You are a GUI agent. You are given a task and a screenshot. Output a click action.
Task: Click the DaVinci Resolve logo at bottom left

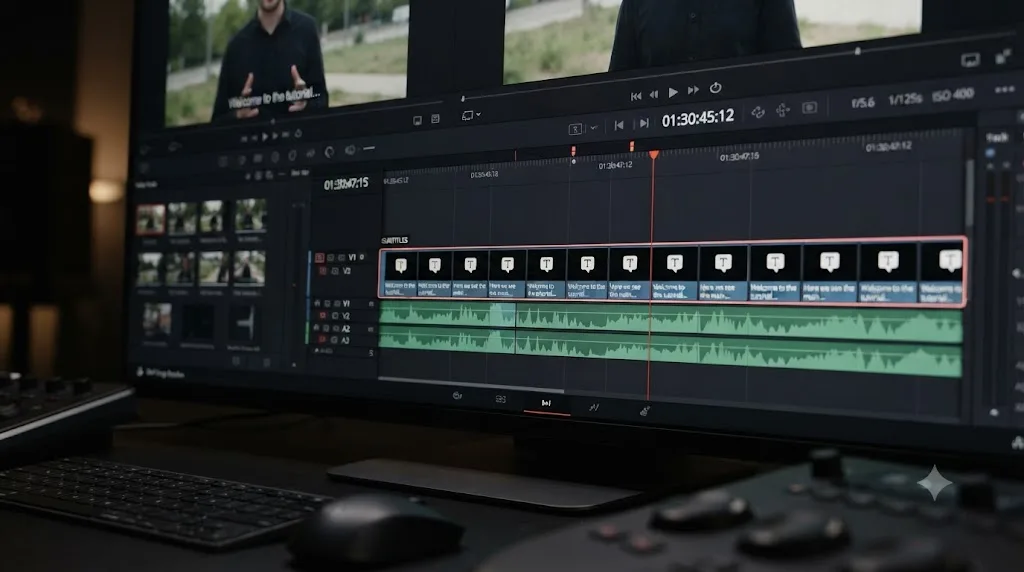(x=139, y=372)
